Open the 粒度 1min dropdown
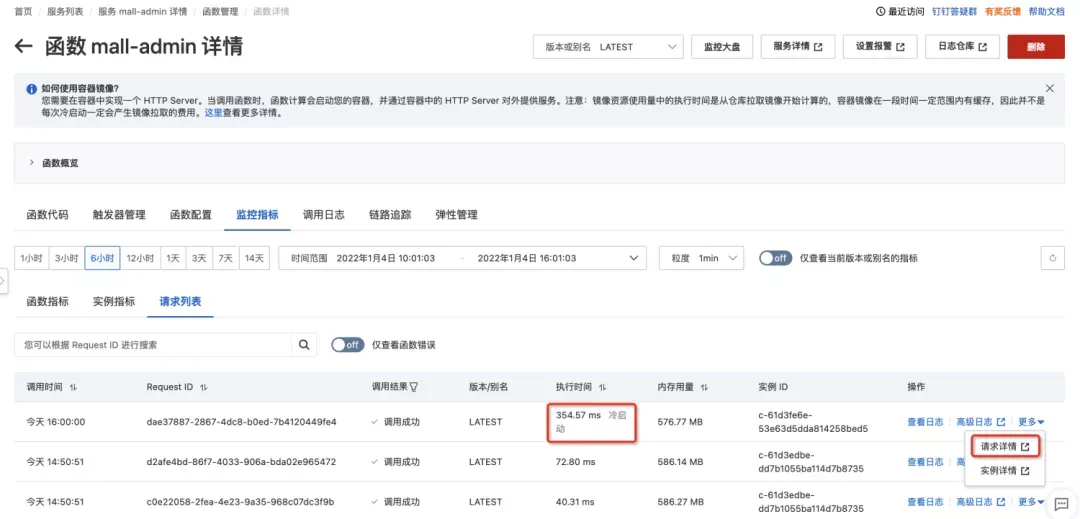1080x519 pixels. [x=701, y=258]
